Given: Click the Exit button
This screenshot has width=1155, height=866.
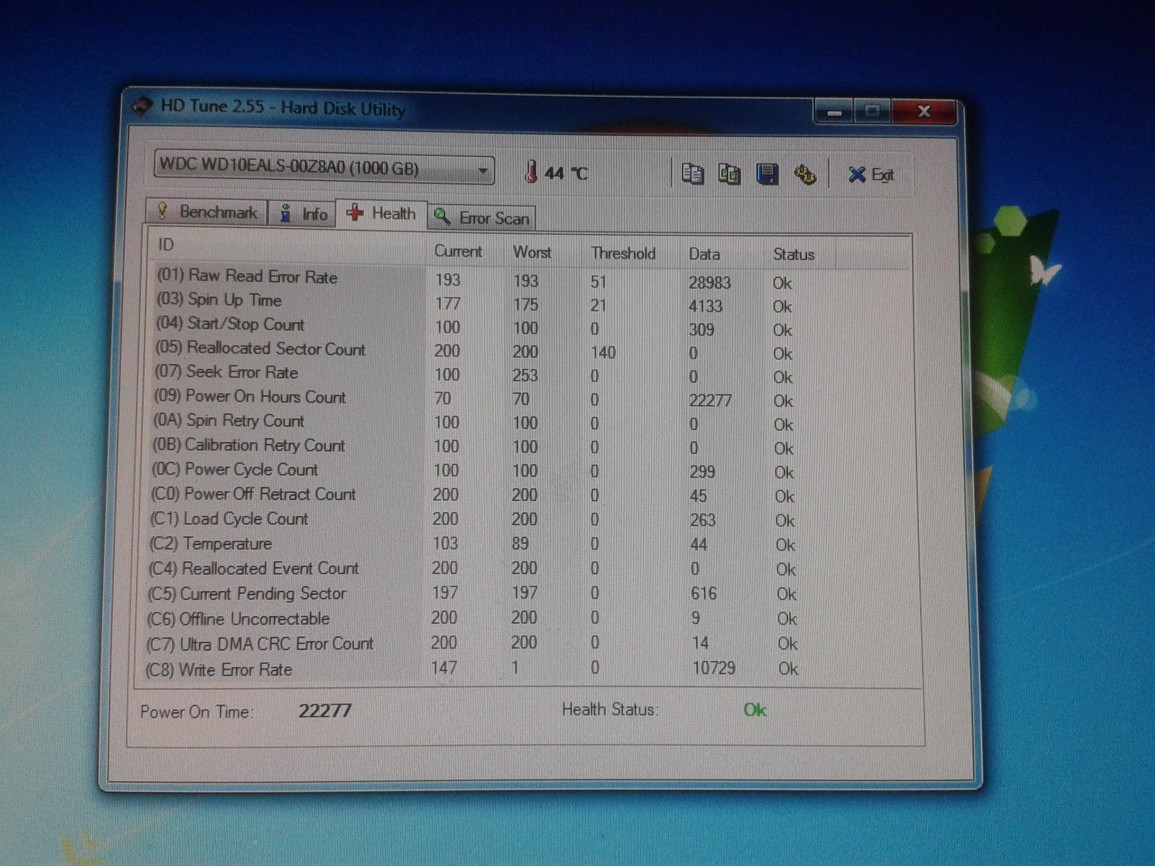Looking at the screenshot, I should coord(871,175).
